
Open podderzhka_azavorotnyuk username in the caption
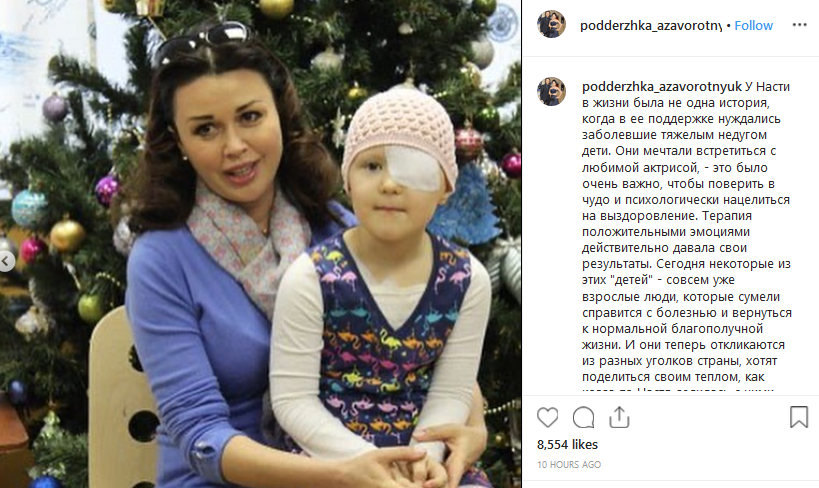662,87
